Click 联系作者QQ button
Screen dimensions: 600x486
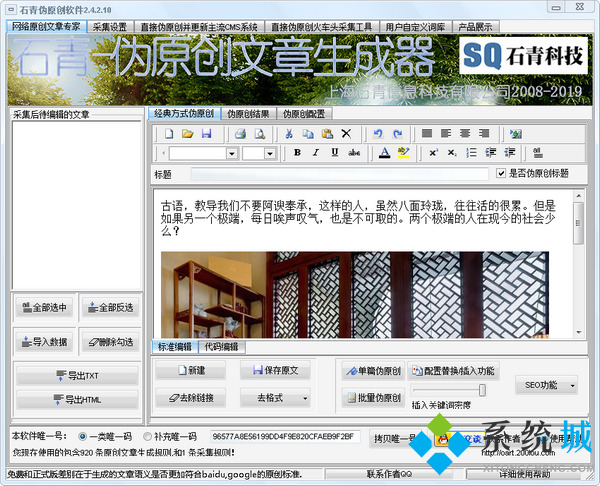(x=389, y=475)
